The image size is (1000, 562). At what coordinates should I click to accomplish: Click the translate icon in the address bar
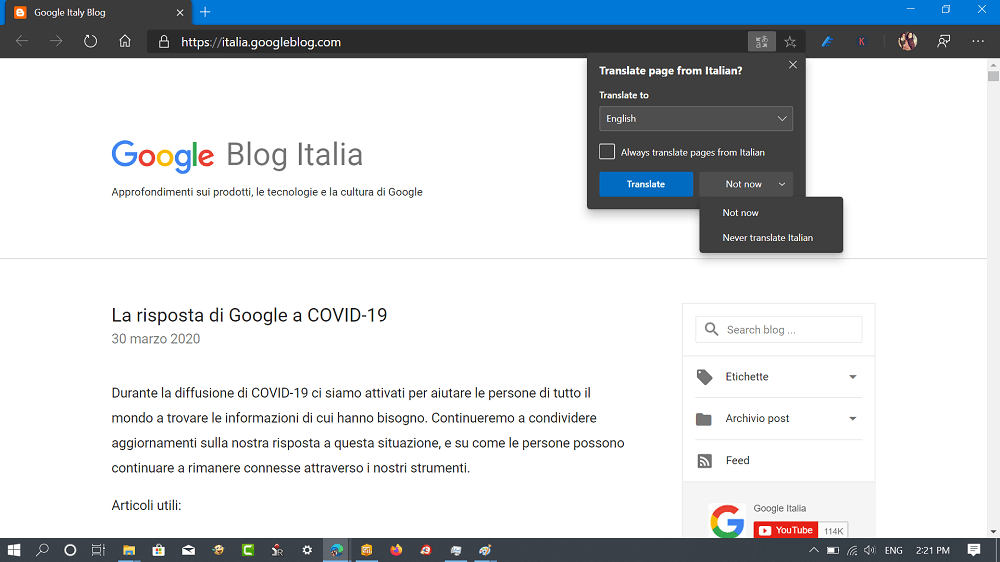tap(761, 42)
